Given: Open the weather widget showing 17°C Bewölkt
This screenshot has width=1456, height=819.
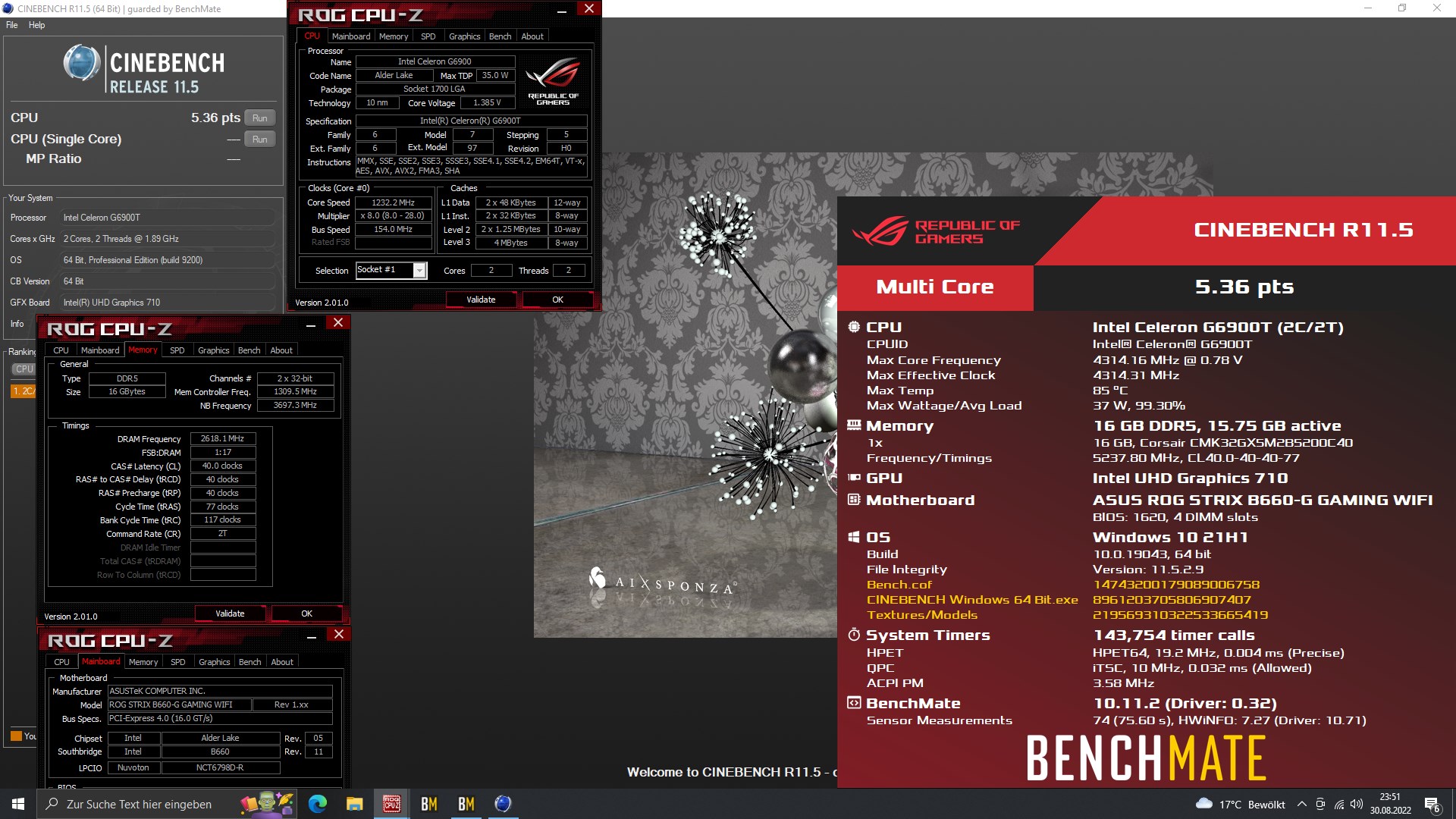Looking at the screenshot, I should pos(1241,804).
